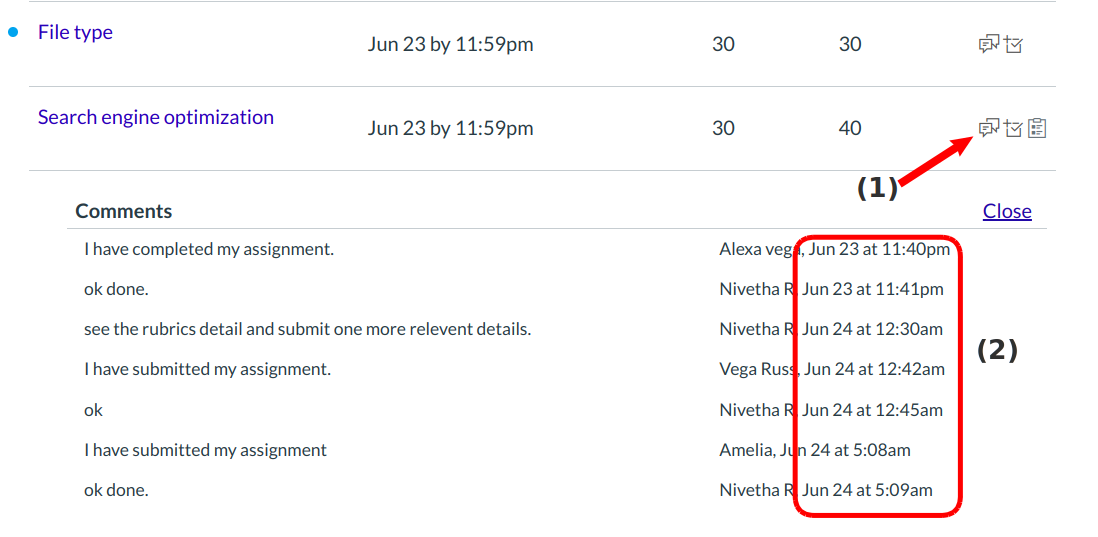Close the Comments section
The width and height of the screenshot is (1098, 537).
pos(1007,211)
